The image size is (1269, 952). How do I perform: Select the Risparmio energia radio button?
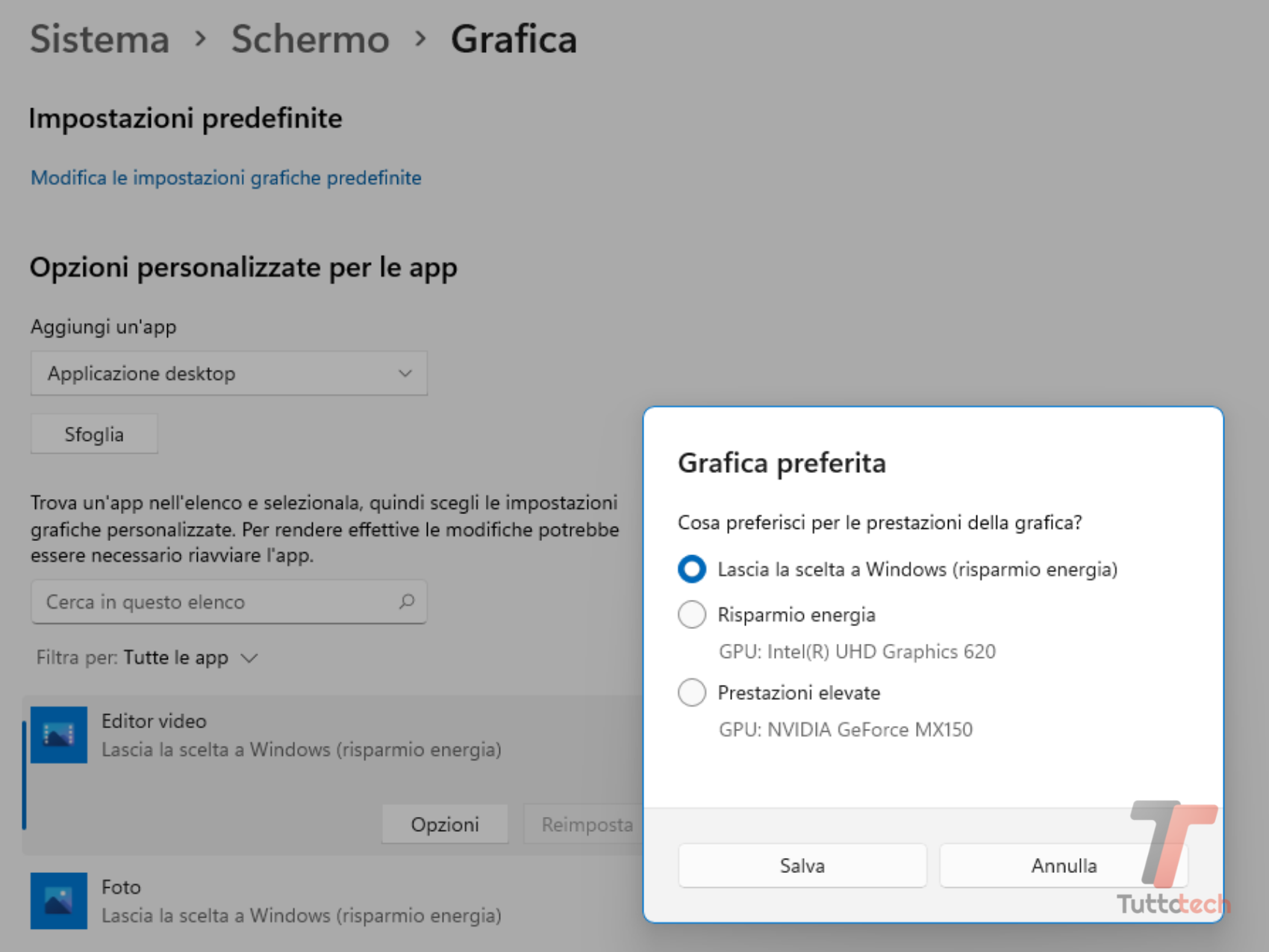pyautogui.click(x=691, y=615)
